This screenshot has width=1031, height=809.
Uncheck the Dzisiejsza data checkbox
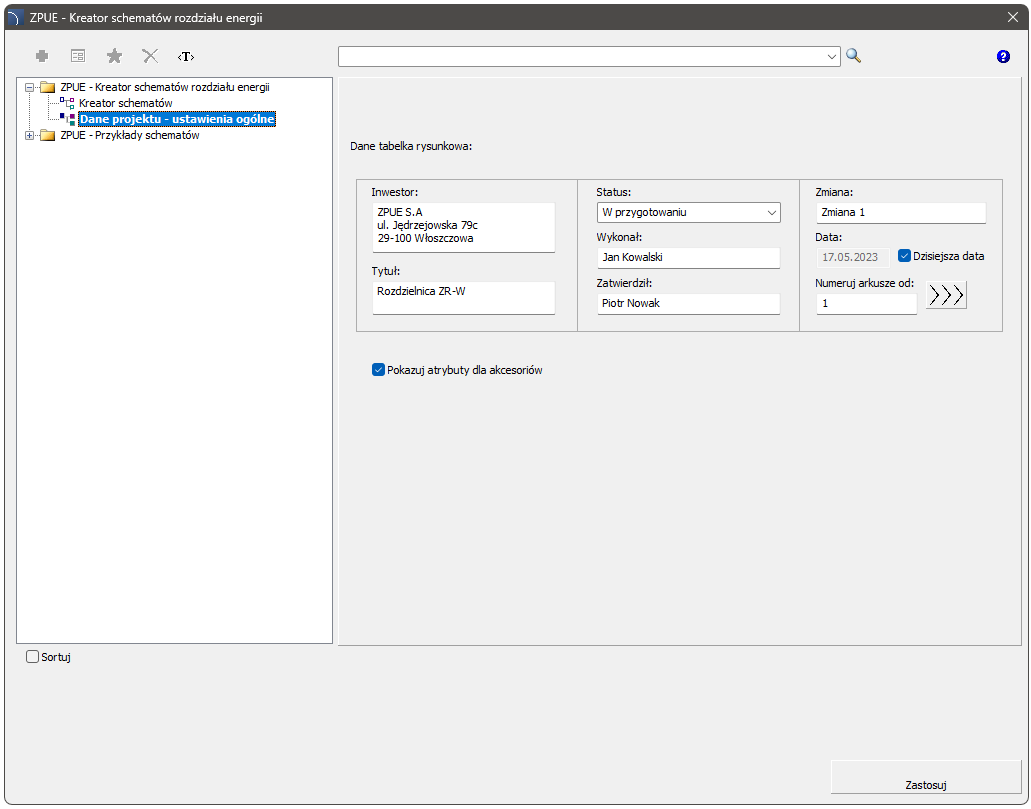coord(904,256)
